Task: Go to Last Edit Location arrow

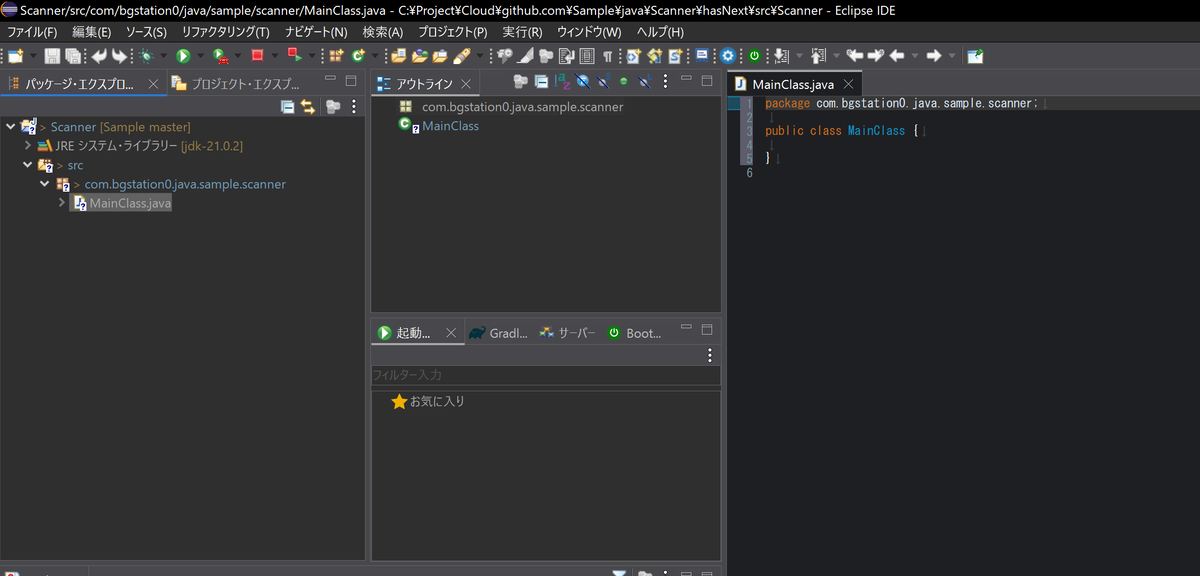Action: click(855, 56)
